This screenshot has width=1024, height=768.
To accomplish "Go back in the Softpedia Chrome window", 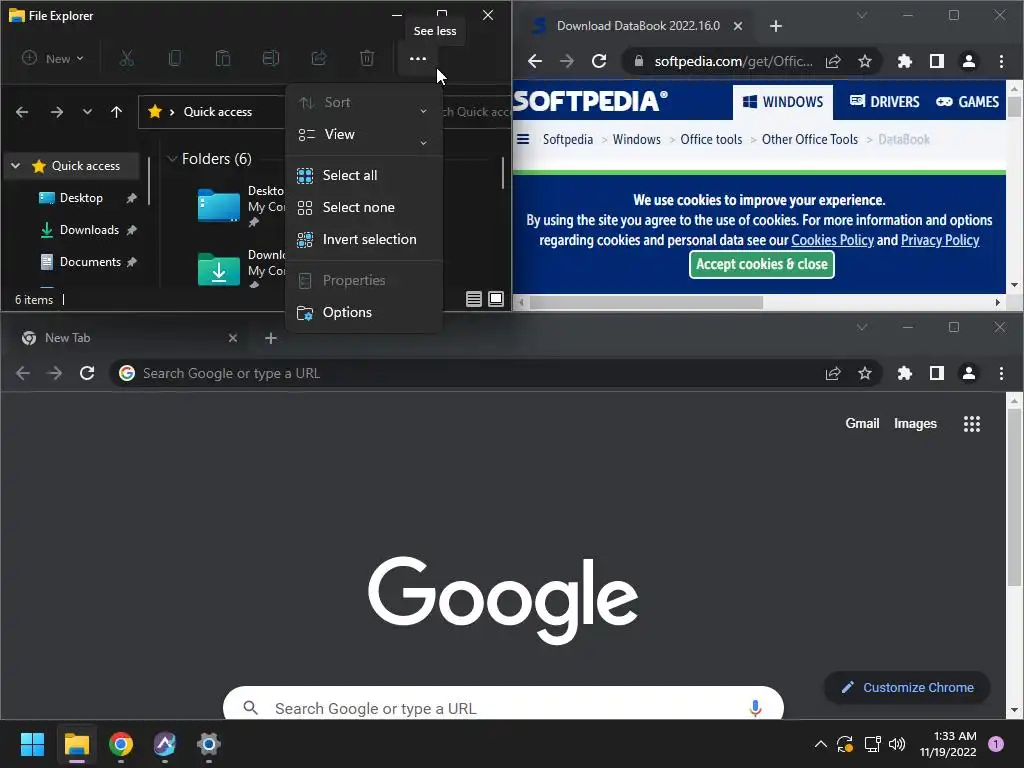I will 535,61.
